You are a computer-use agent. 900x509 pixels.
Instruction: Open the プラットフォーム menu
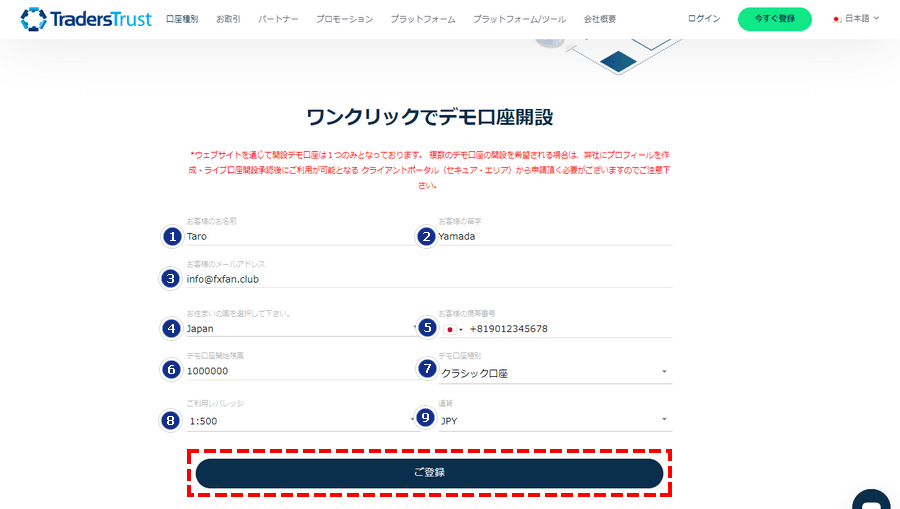pos(423,19)
